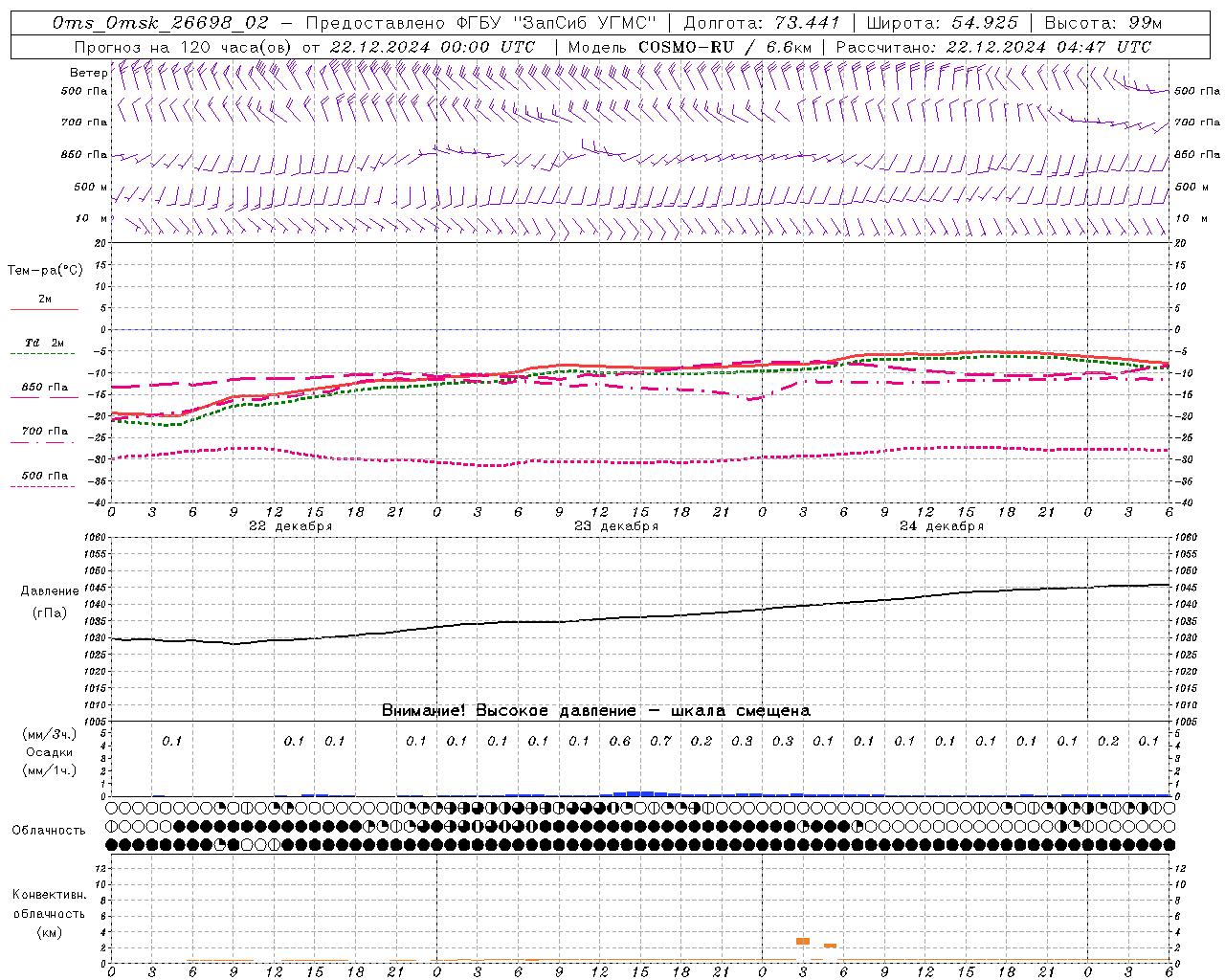The height and width of the screenshot is (980, 1225).
Task: Click the Облачность cloud cover label
Action: (x=49, y=831)
